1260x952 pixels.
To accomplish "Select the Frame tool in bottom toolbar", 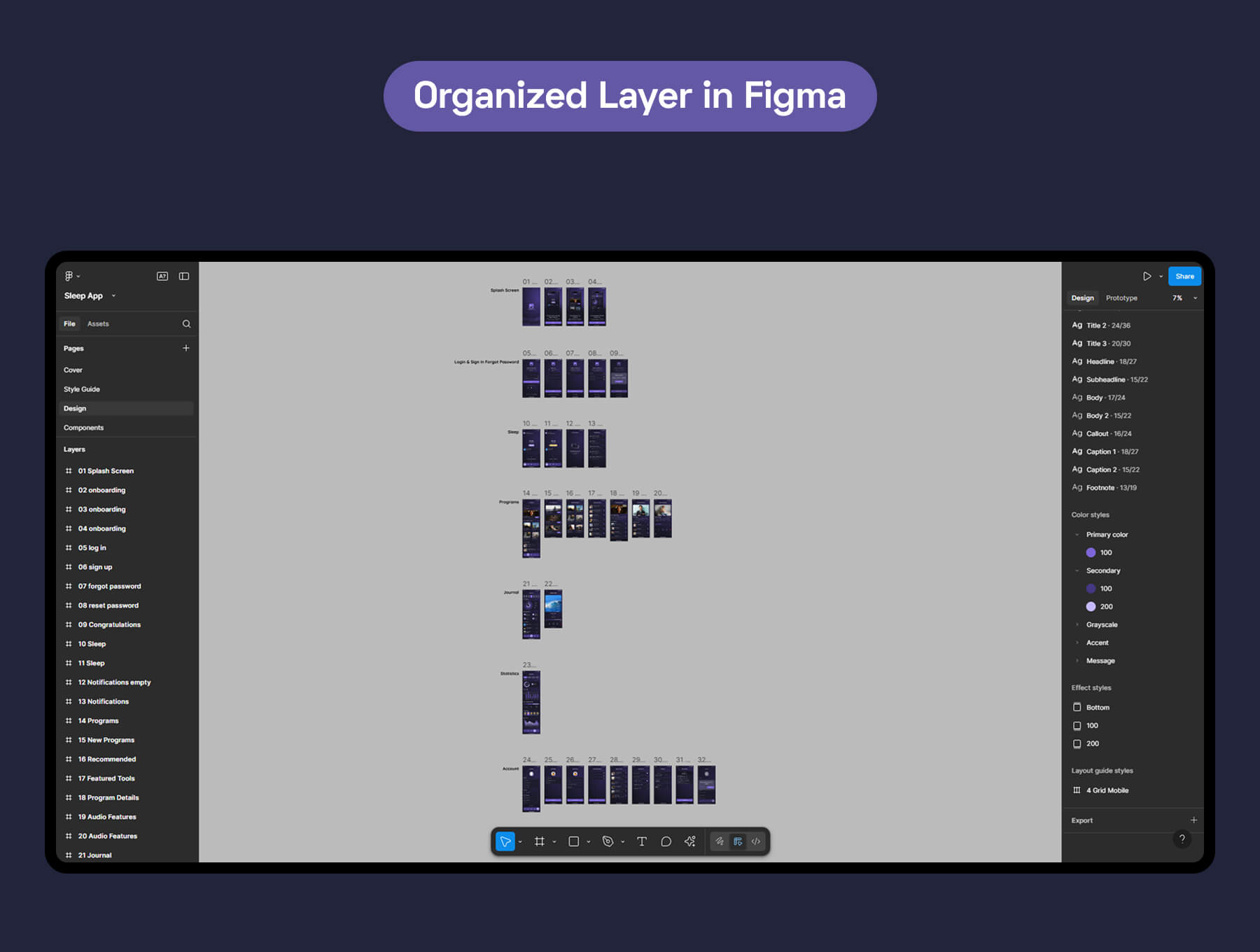I will click(x=539, y=841).
